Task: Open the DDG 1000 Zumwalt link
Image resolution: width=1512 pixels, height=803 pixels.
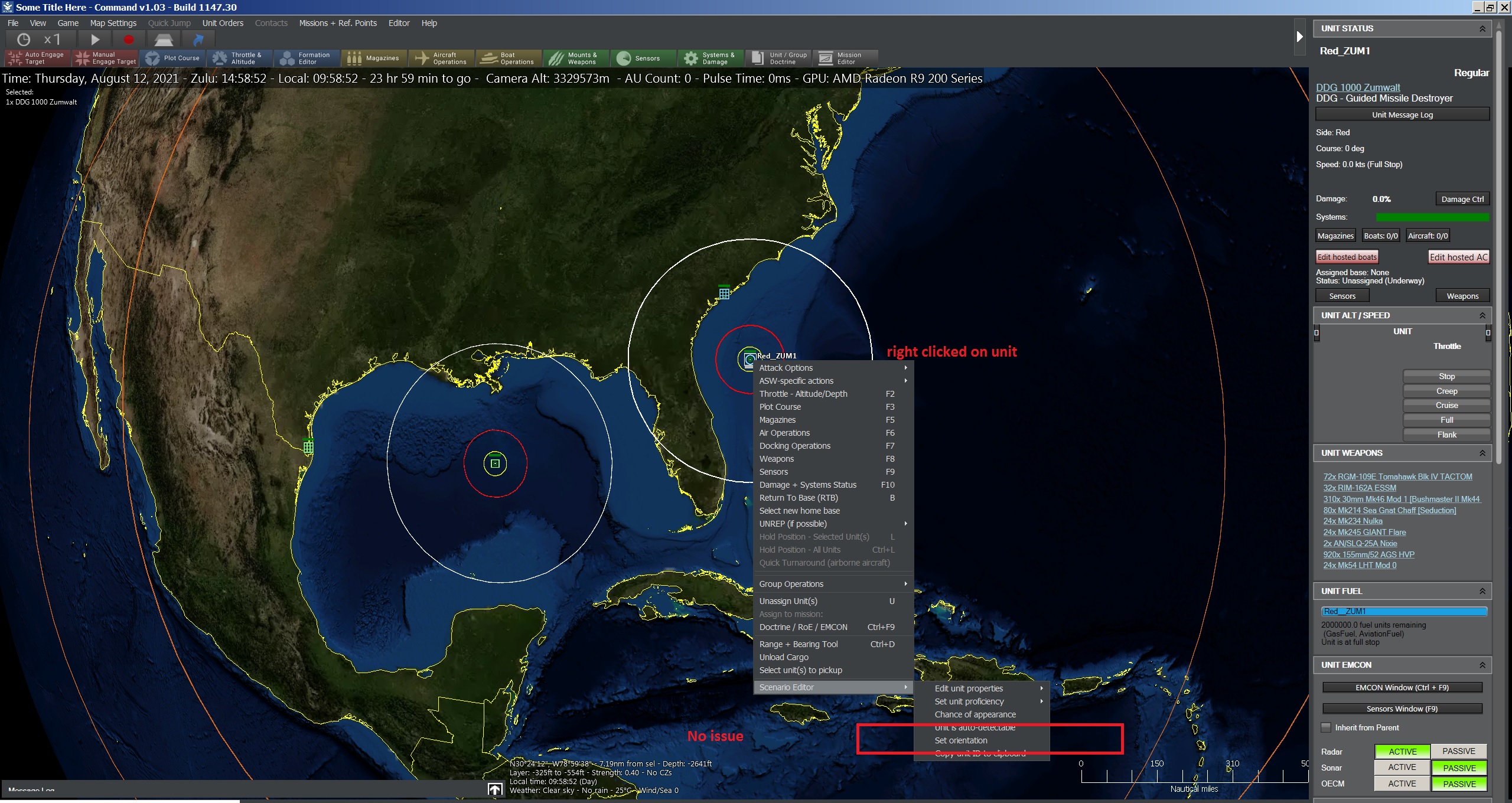Action: 1357,87
